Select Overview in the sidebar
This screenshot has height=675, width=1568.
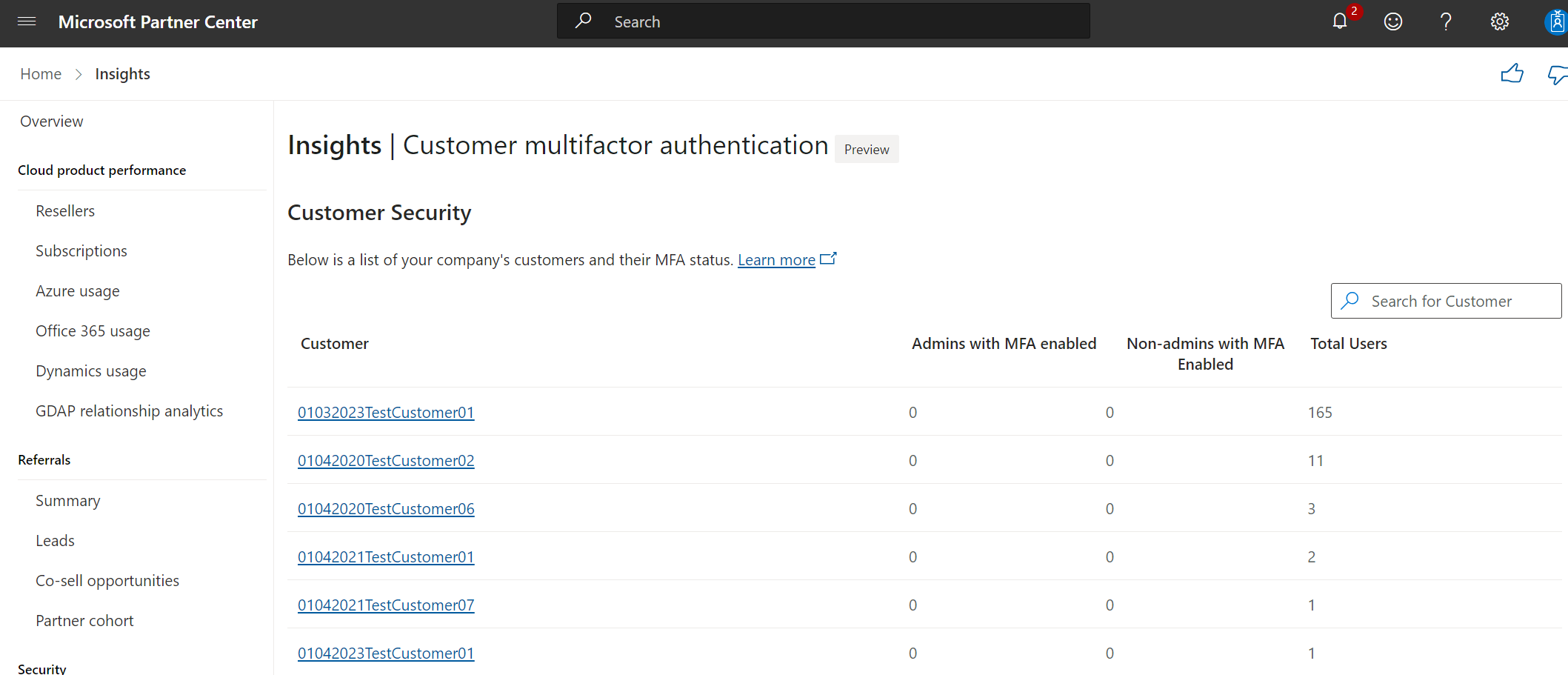(x=52, y=122)
